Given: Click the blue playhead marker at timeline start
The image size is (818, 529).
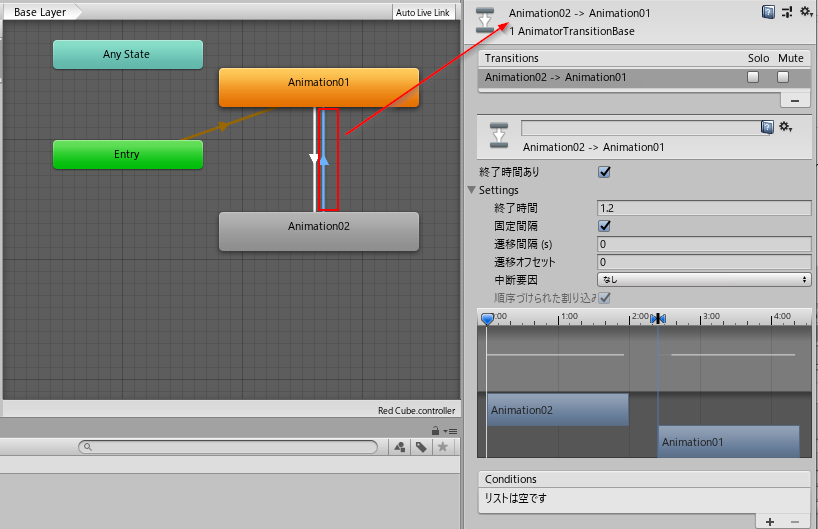Looking at the screenshot, I should pos(487,319).
